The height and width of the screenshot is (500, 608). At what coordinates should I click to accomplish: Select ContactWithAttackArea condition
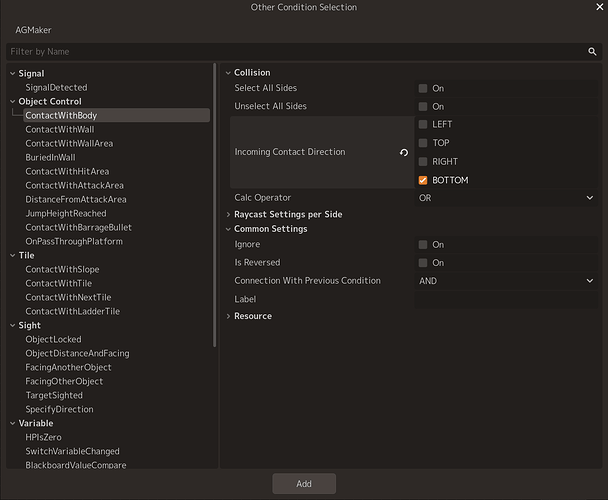74,185
